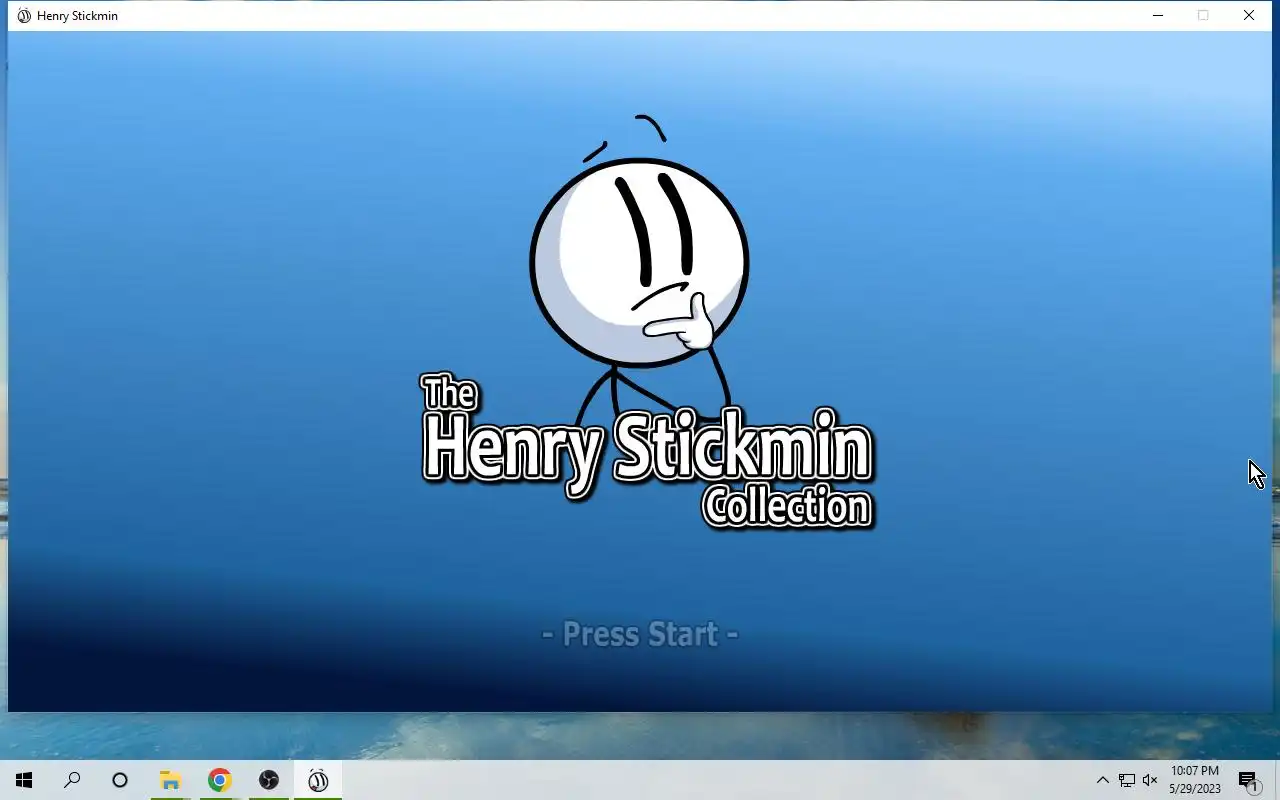Open Cortana circle in the taskbar
The width and height of the screenshot is (1280, 800).
[120, 780]
